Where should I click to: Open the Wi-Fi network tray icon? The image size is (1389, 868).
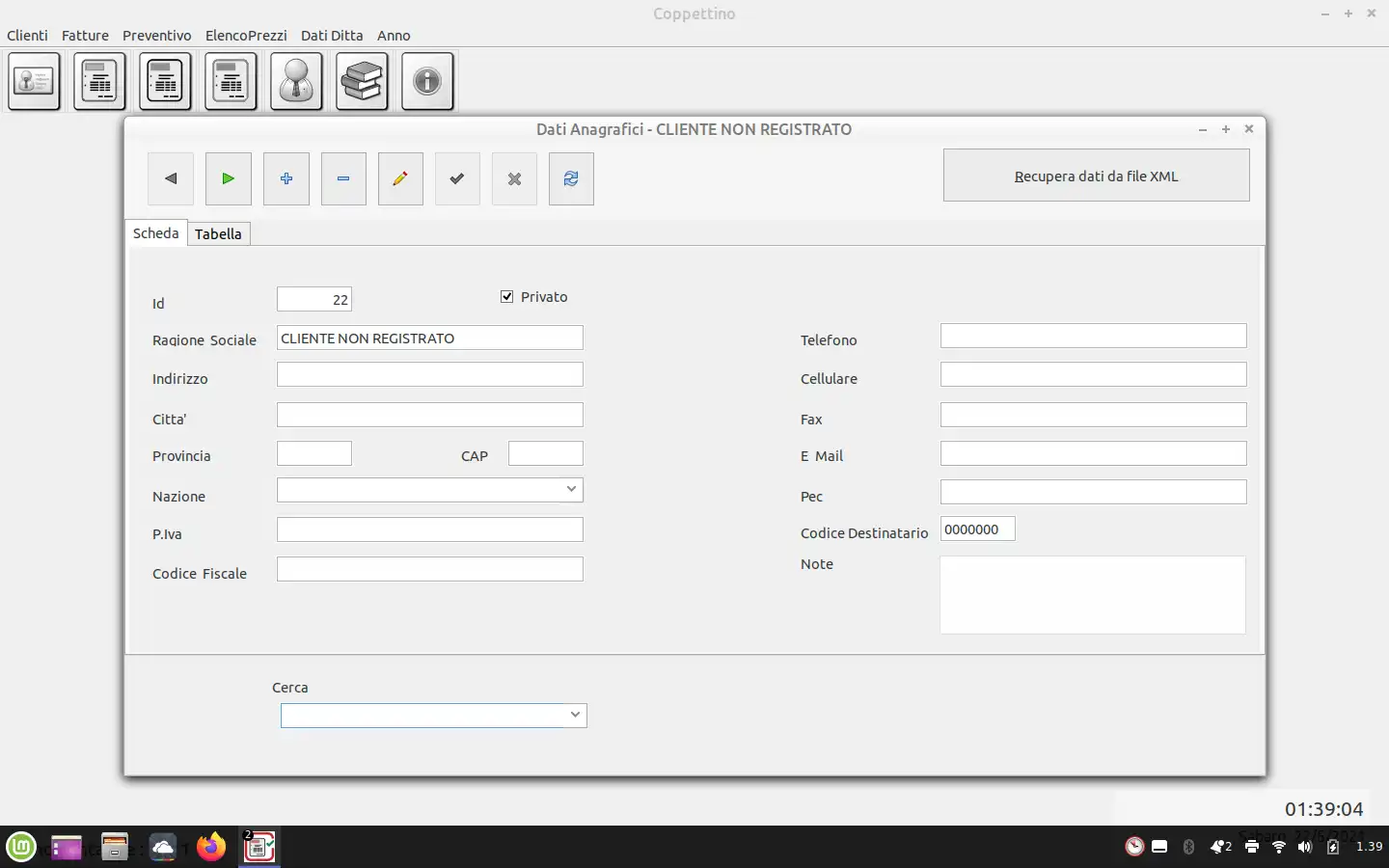point(1279,847)
